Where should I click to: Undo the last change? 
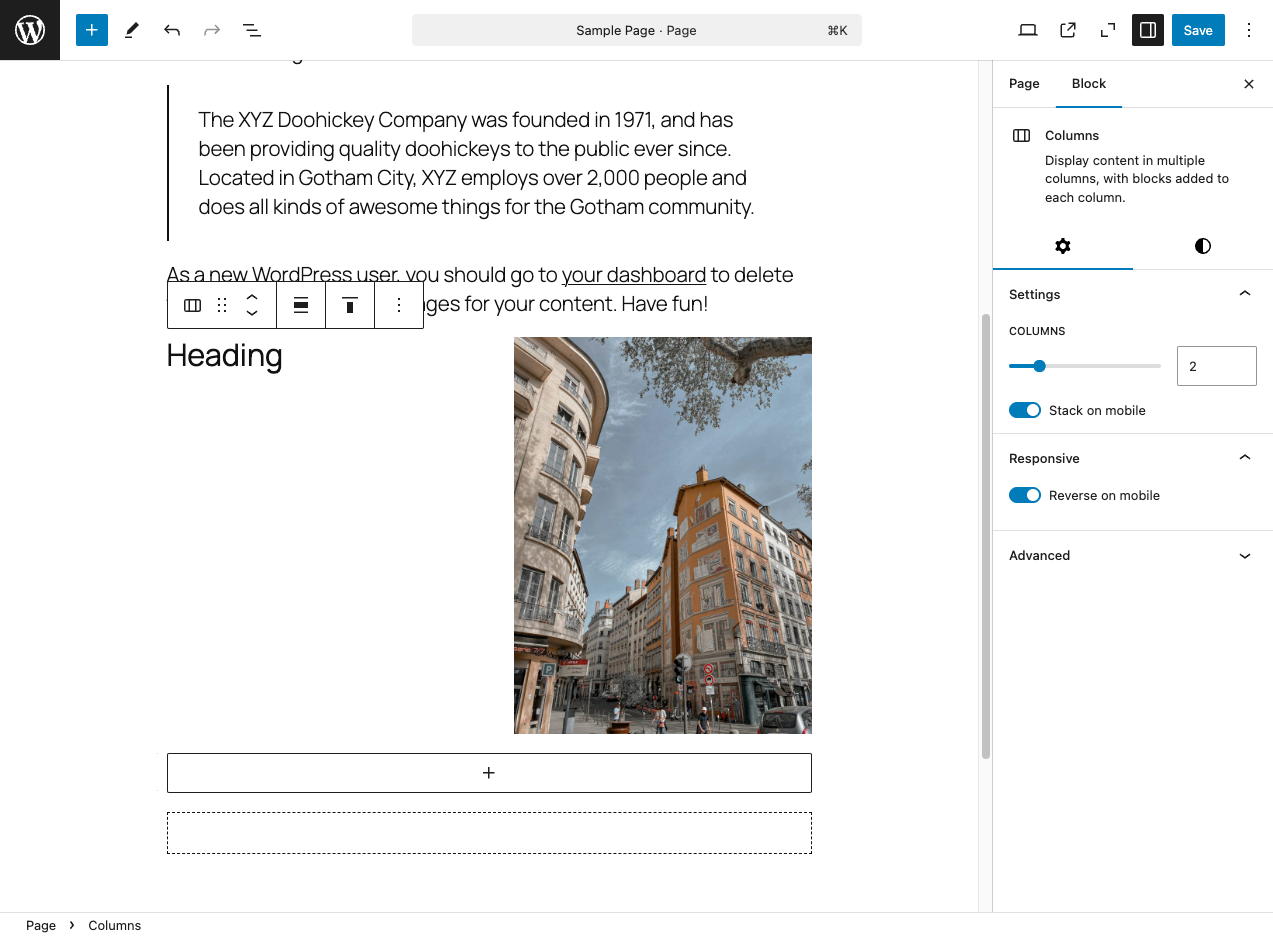(x=172, y=30)
